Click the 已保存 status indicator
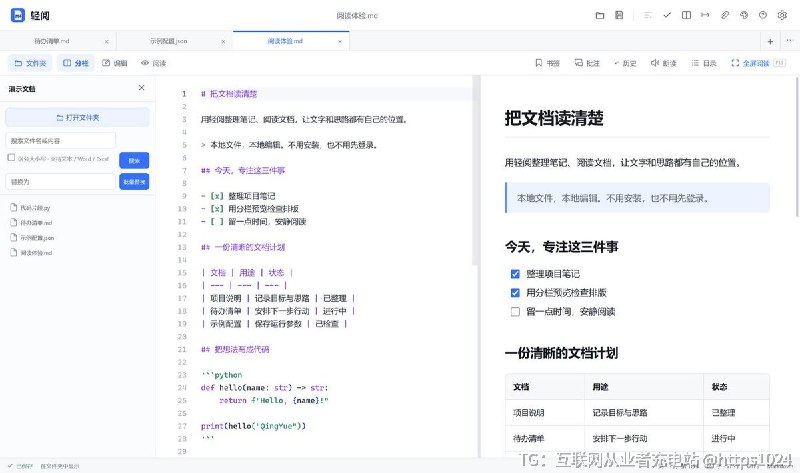 click(x=20, y=466)
